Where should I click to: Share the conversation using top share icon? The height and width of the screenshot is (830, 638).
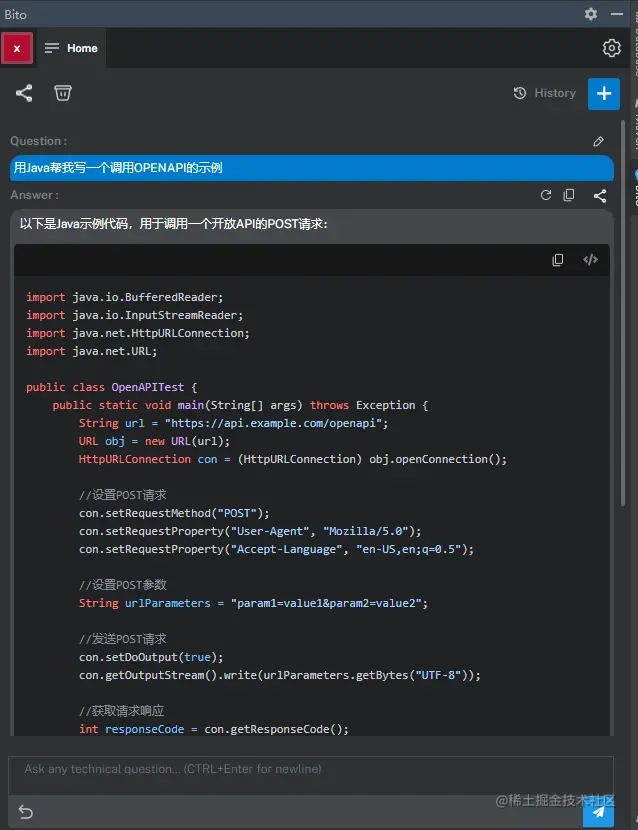click(24, 93)
